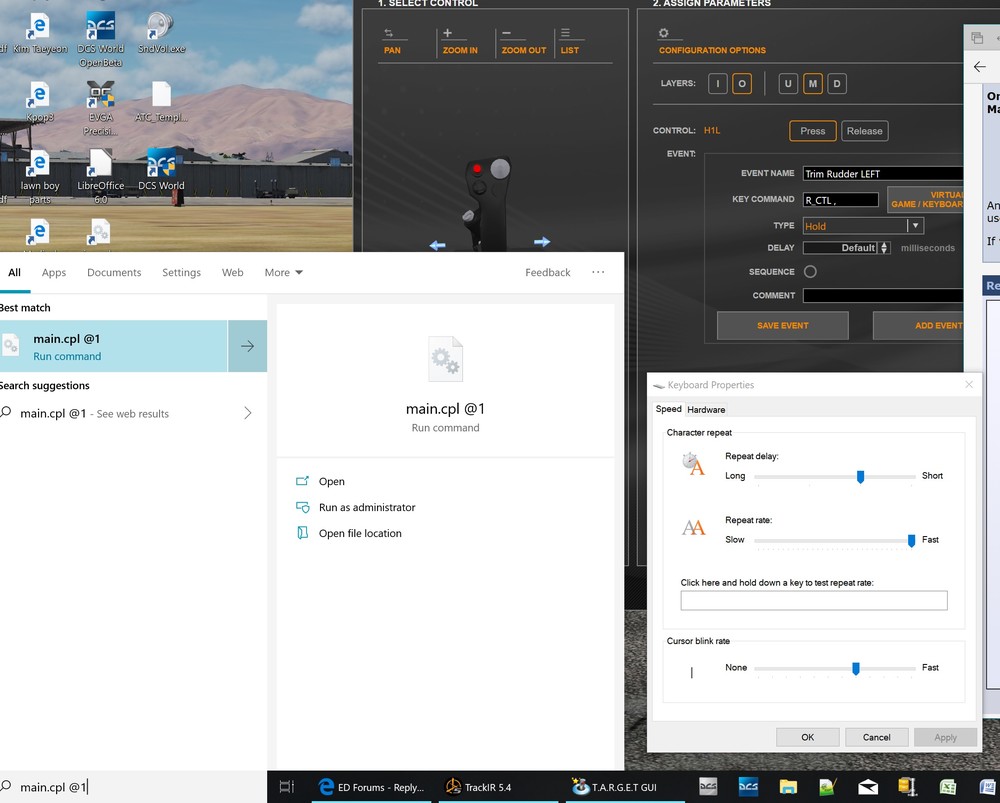Send search Feedback

(547, 272)
